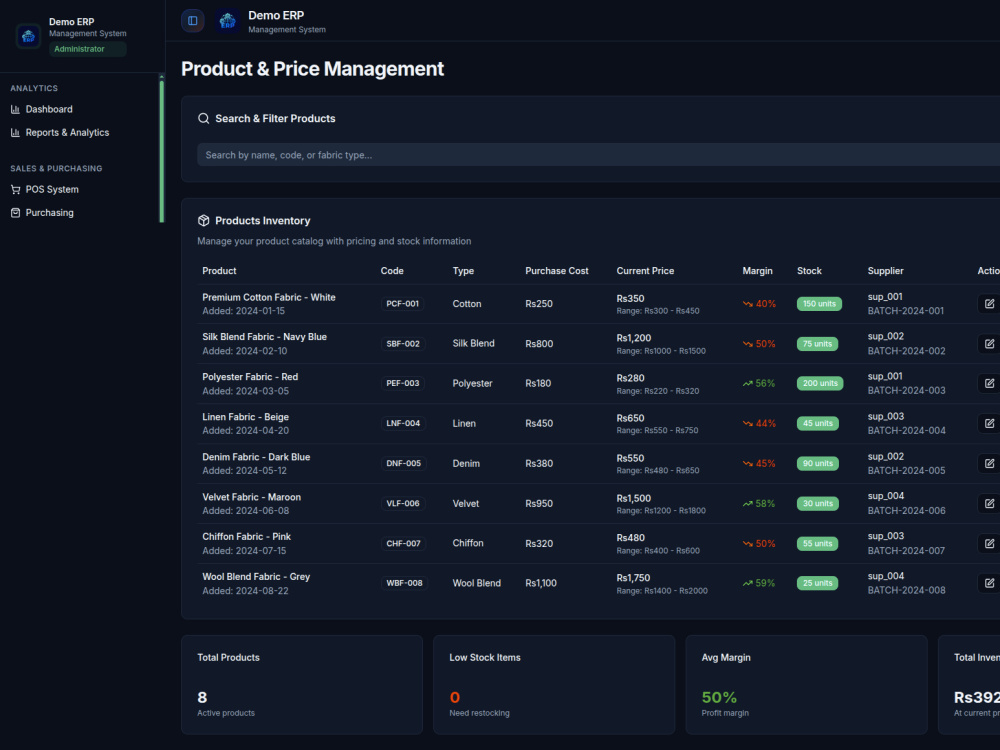Viewport: 1000px width, 750px height.
Task: Click the 75 units stock badge
Action: [x=818, y=344]
